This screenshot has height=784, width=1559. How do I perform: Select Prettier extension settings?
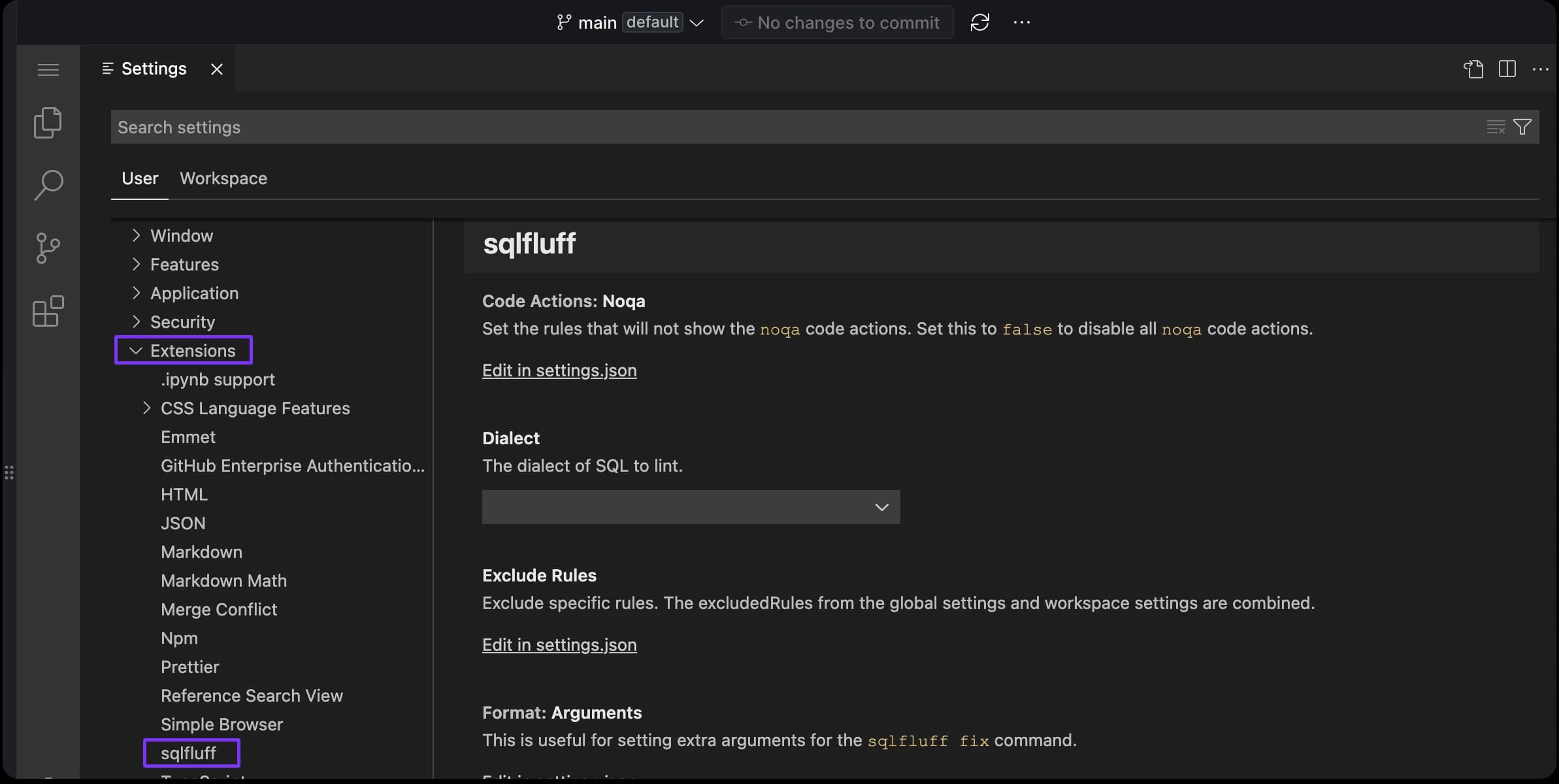[190, 666]
